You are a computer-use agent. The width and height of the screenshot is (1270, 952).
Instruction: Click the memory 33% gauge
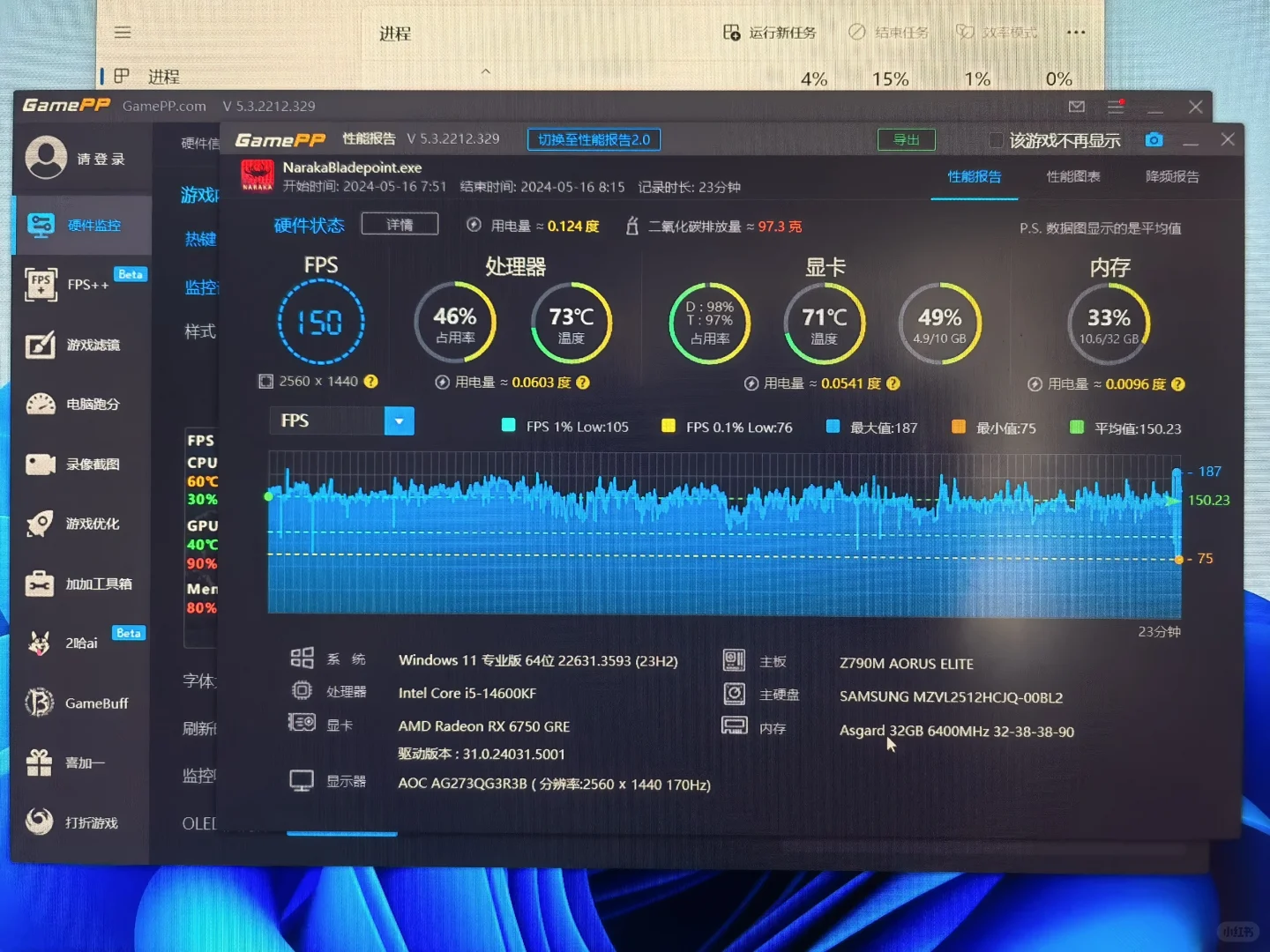pyautogui.click(x=1109, y=324)
